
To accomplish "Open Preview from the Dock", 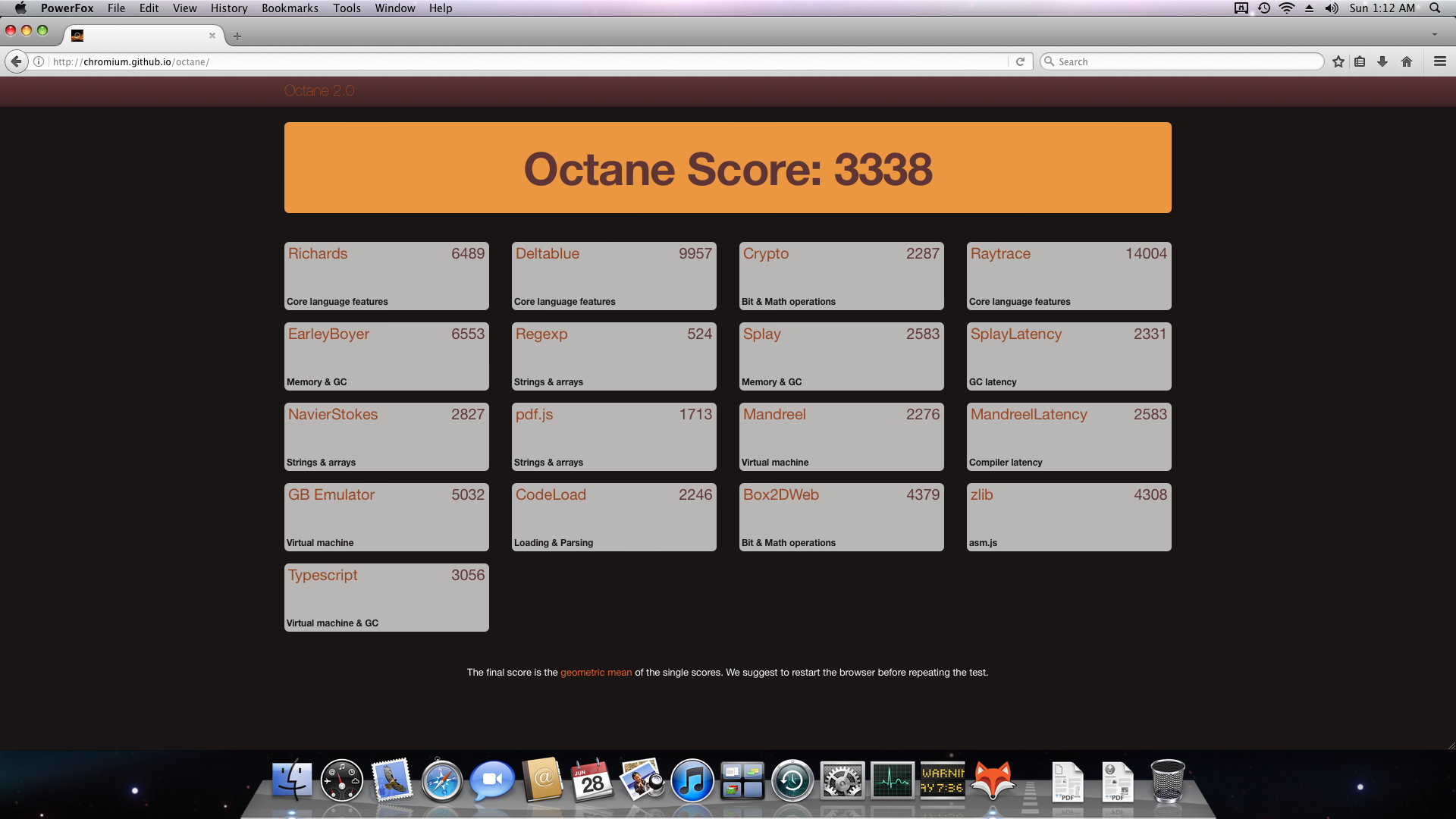I will pos(642,780).
